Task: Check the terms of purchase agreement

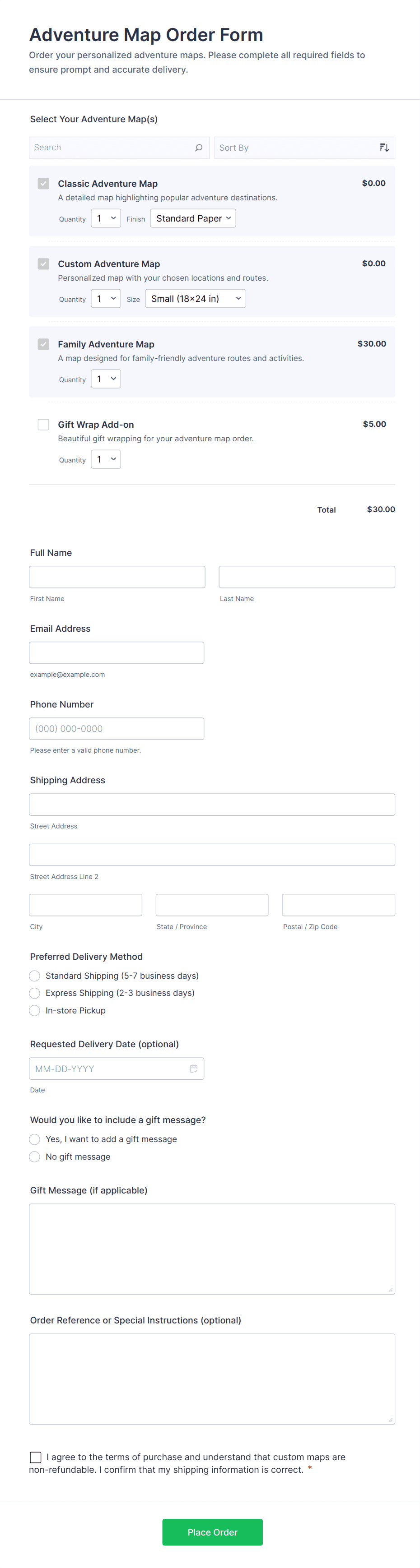Action: click(35, 1457)
